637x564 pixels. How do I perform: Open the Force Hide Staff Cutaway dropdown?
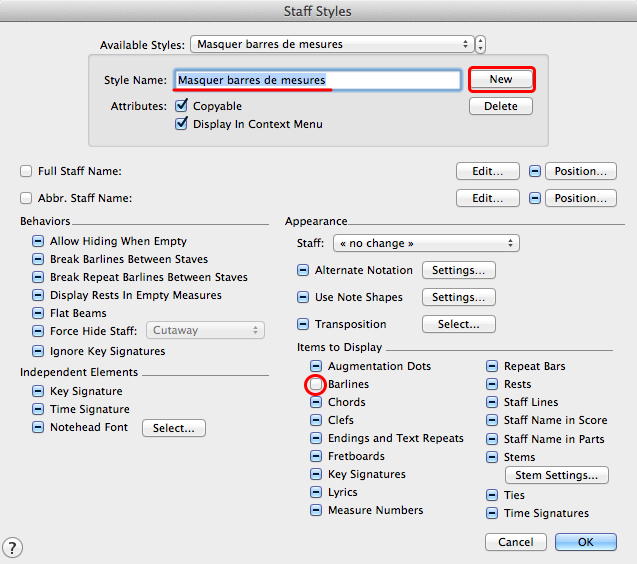click(205, 330)
